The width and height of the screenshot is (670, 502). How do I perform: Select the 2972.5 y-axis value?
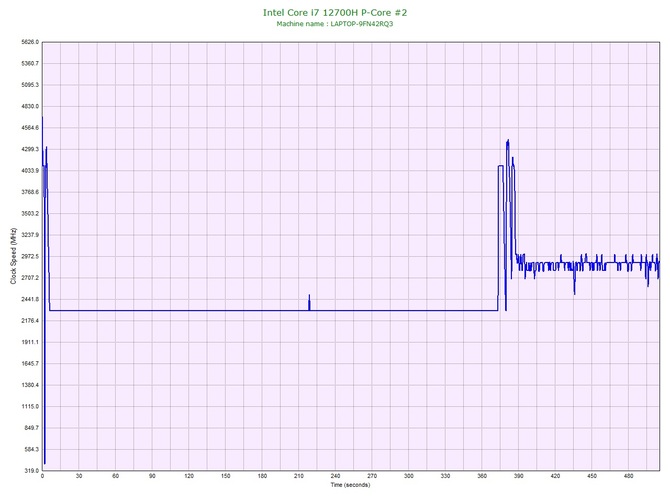(x=30, y=256)
